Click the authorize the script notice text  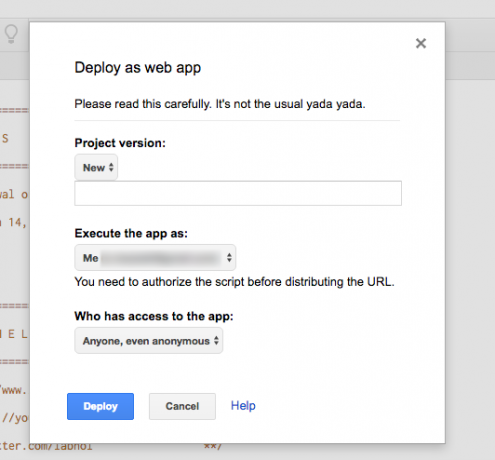tap(235, 282)
